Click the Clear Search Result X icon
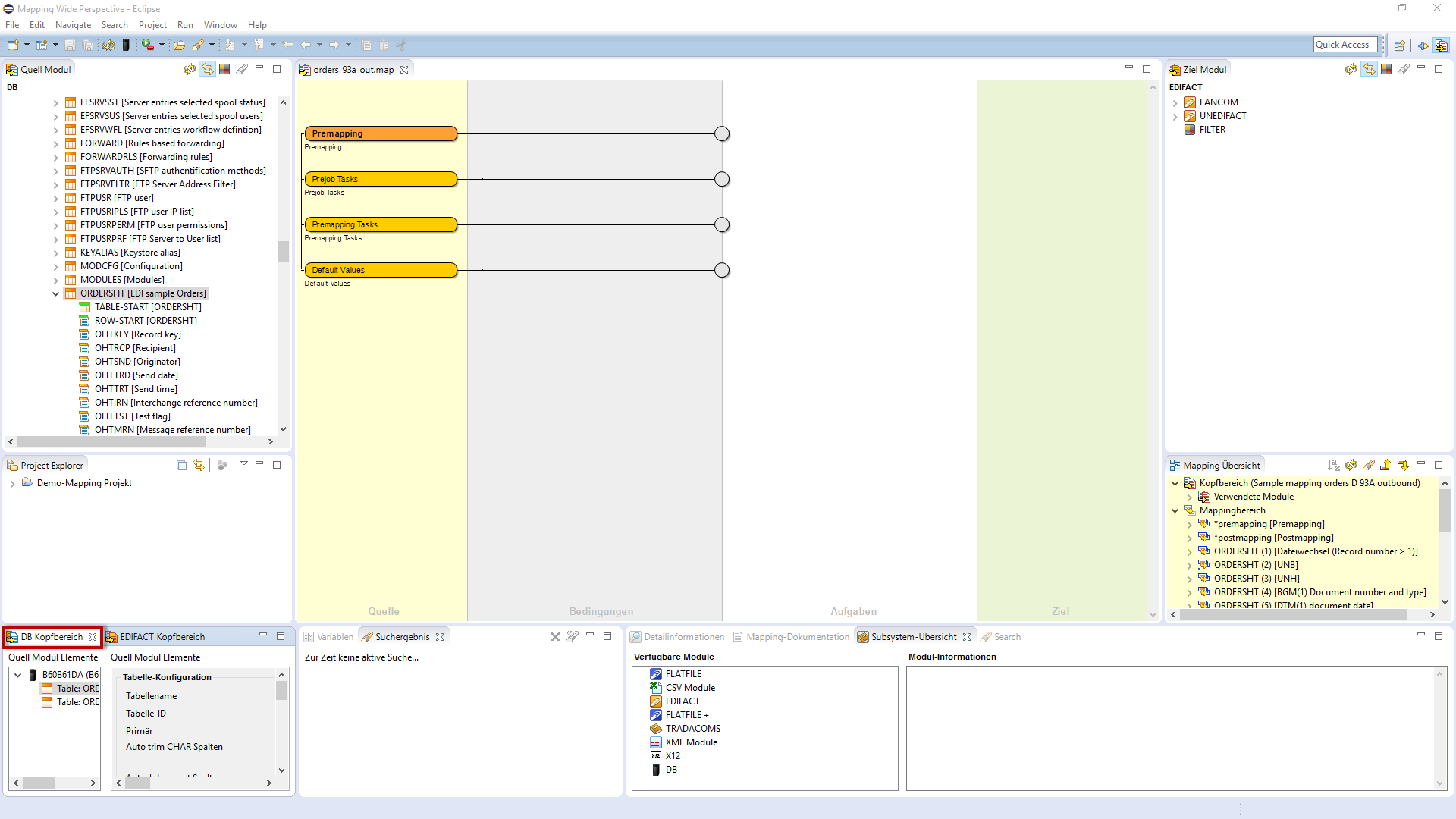Screen dimensions: 1456x819 [555, 637]
